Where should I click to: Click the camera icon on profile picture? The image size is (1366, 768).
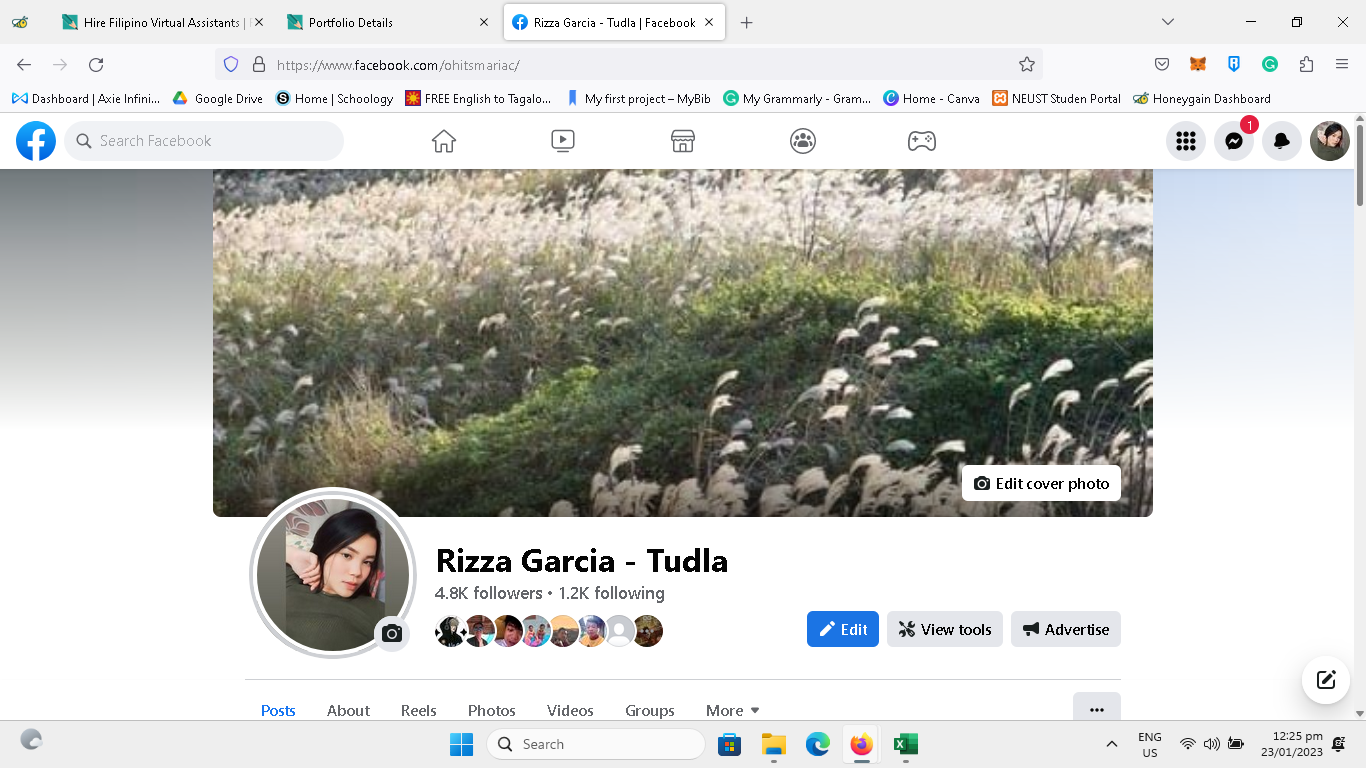point(392,633)
